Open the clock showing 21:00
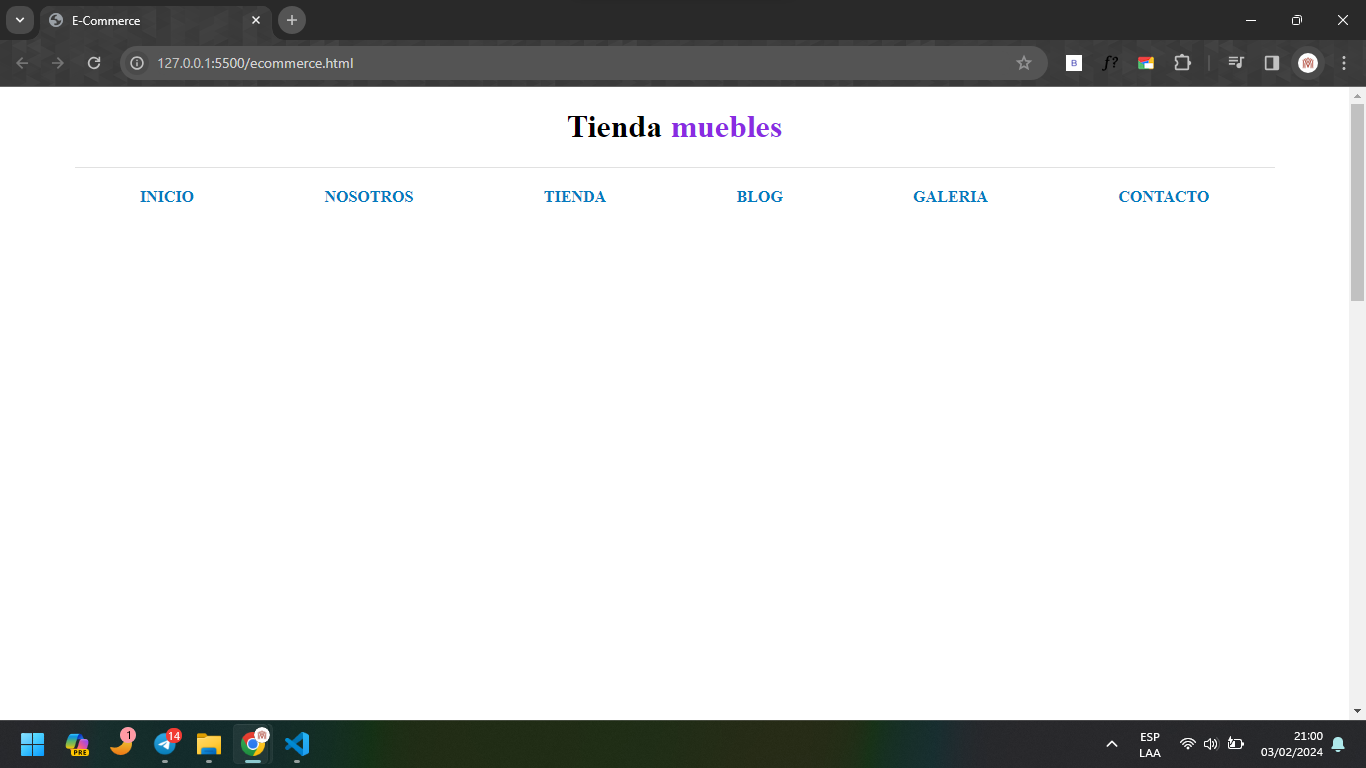This screenshot has width=1366, height=768. coord(1291,744)
